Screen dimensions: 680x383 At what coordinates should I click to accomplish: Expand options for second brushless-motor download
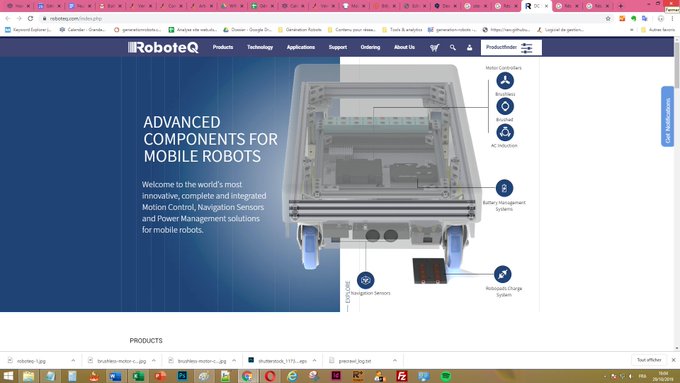(234, 360)
